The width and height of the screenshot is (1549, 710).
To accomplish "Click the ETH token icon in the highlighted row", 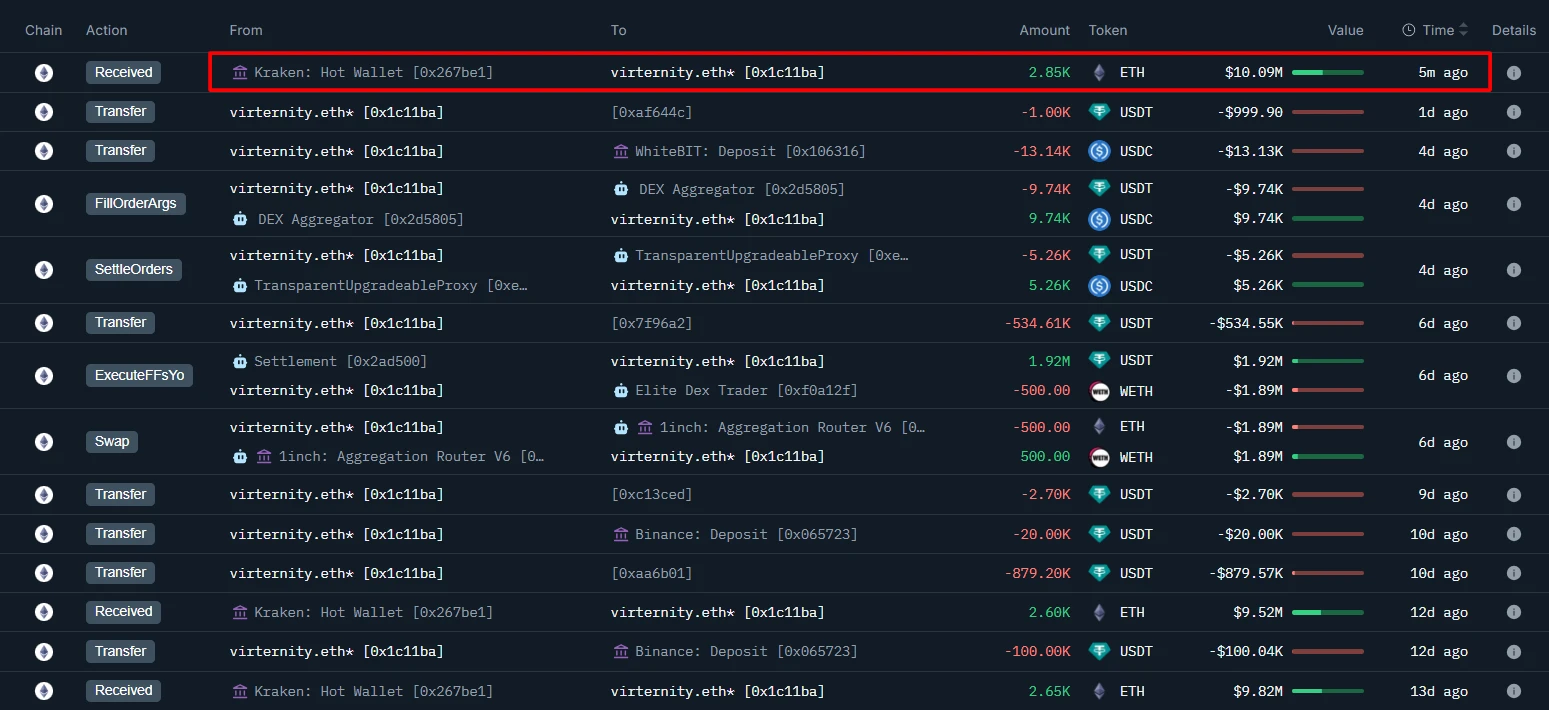I will pyautogui.click(x=1098, y=72).
